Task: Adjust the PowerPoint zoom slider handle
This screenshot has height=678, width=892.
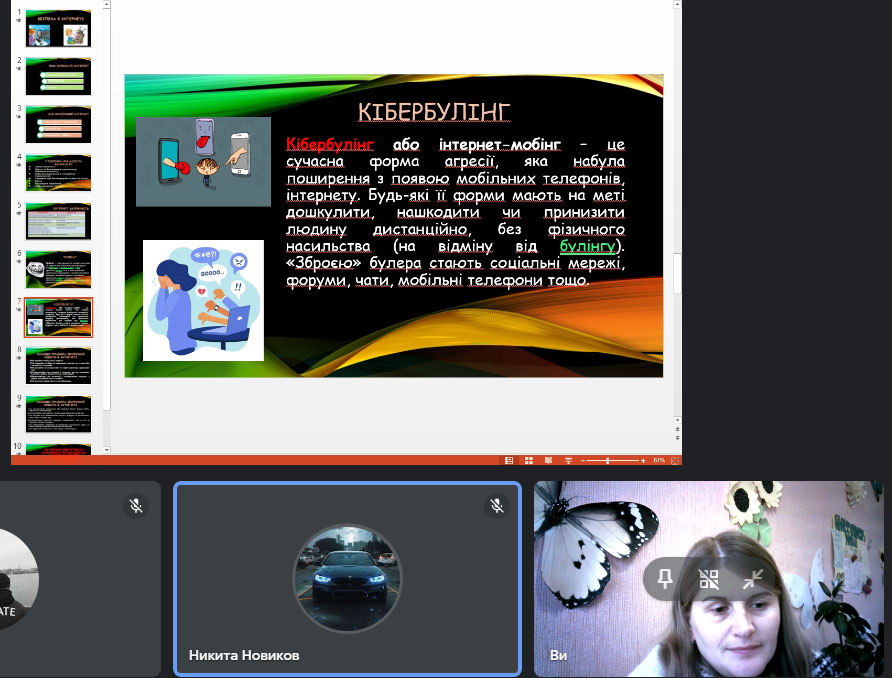Action: pos(608,461)
